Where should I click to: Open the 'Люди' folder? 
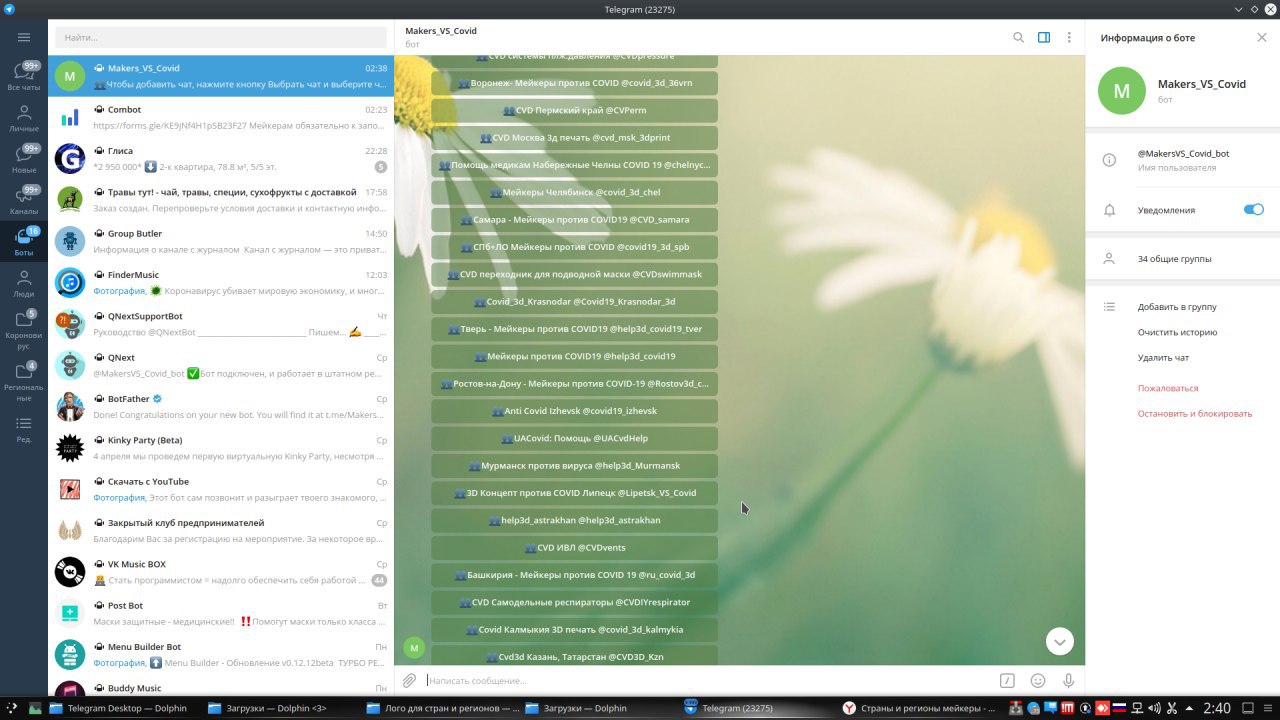tap(24, 283)
